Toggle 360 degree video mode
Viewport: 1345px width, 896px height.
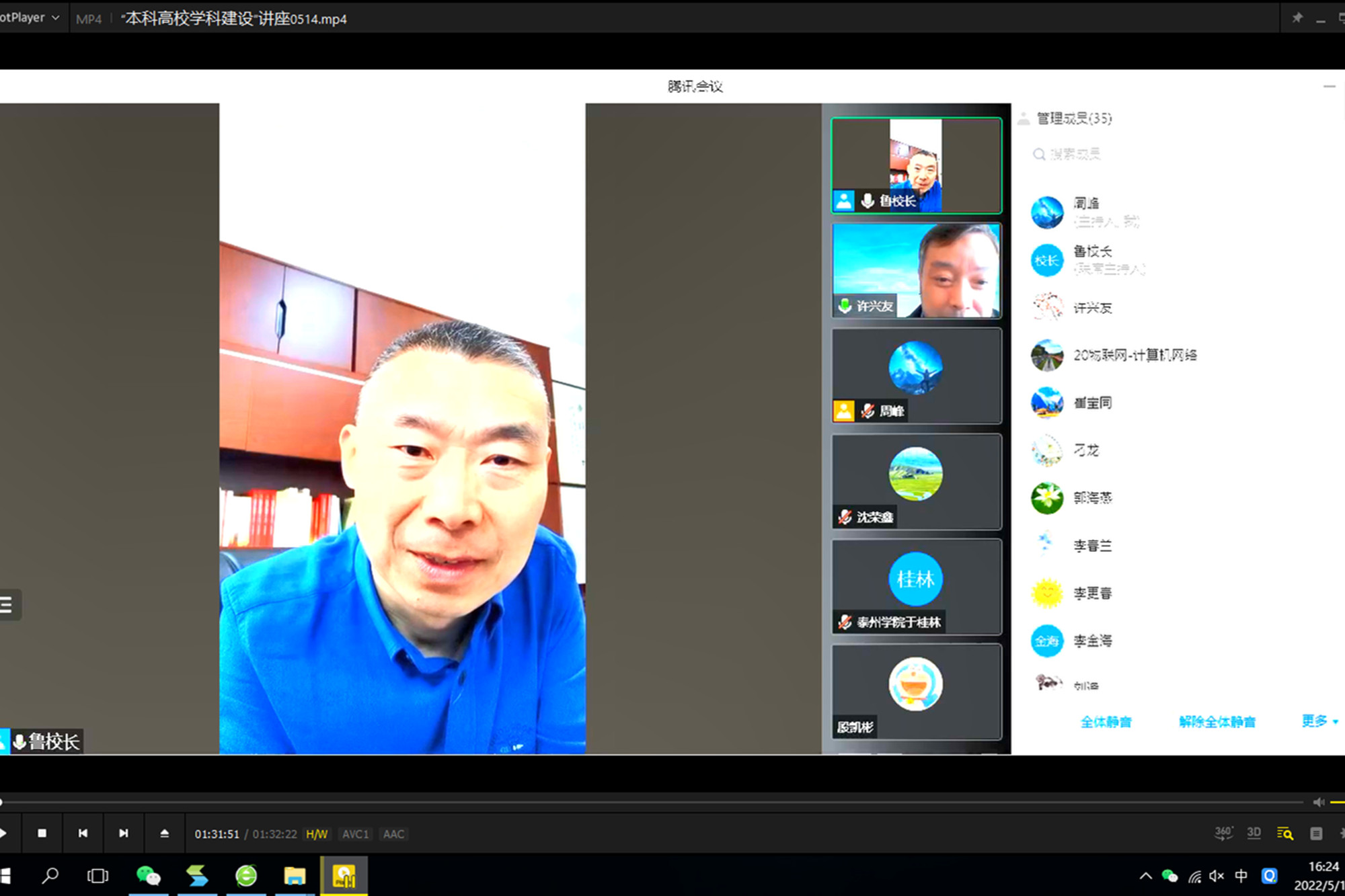tap(1223, 833)
